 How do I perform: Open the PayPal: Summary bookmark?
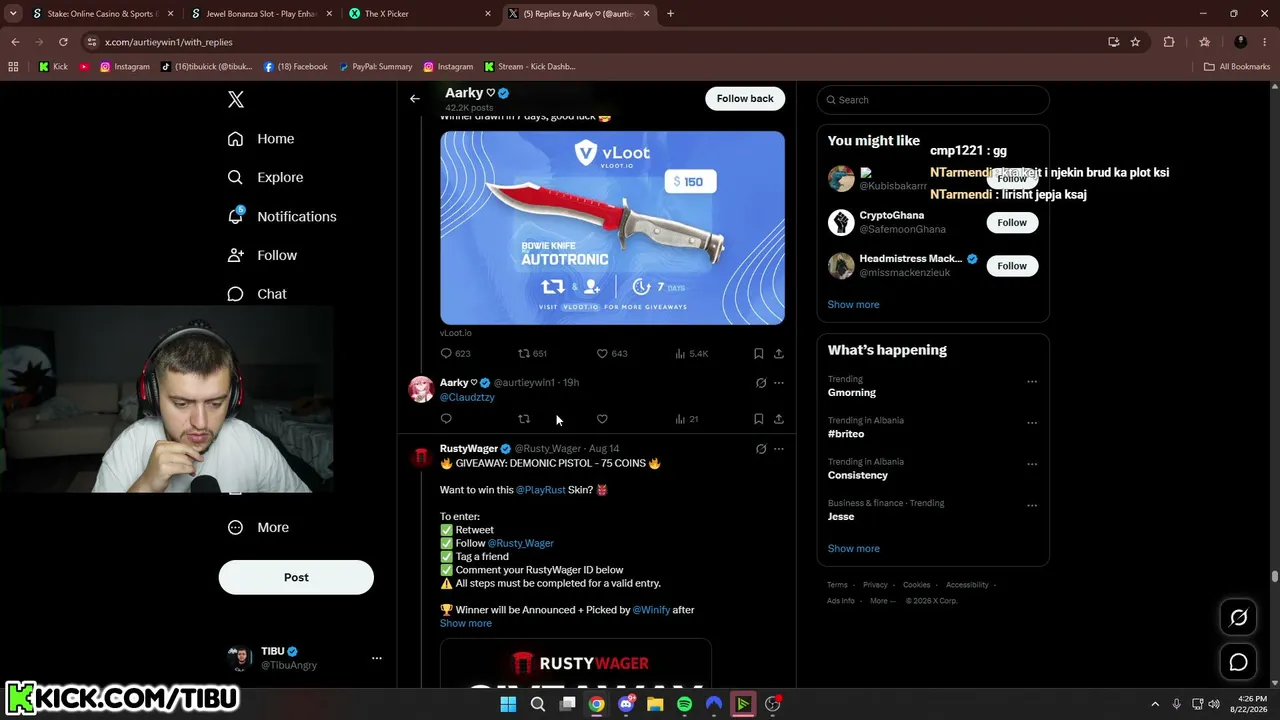point(375,67)
